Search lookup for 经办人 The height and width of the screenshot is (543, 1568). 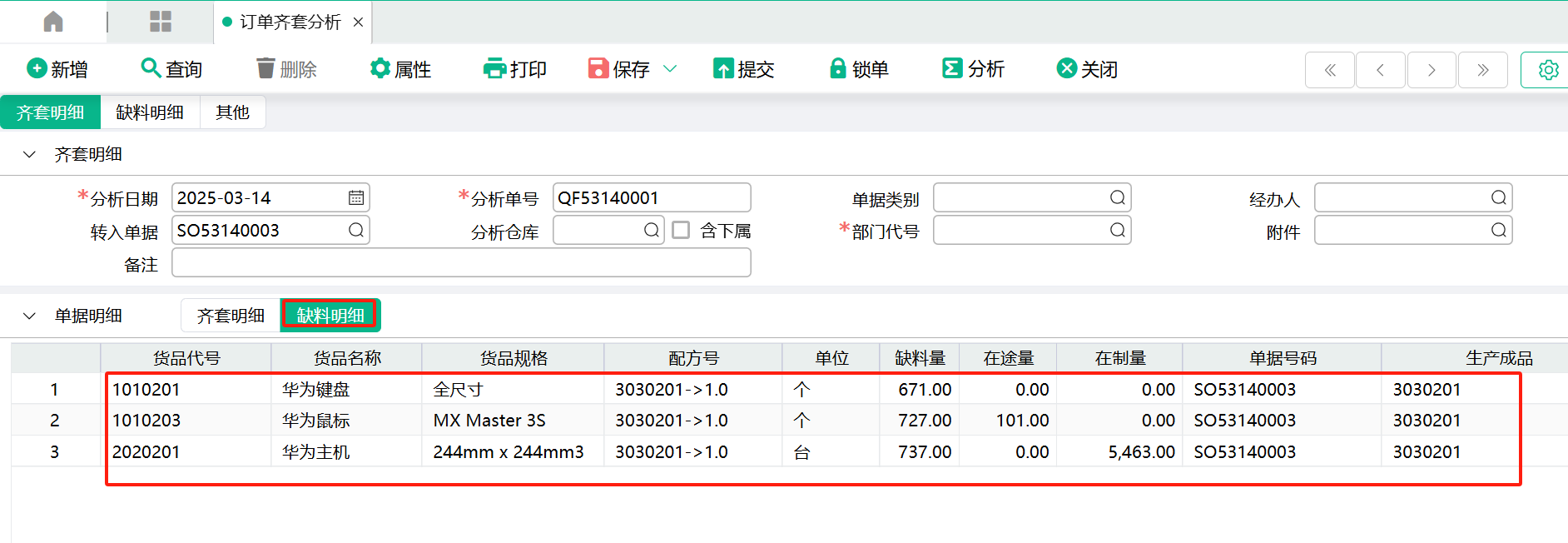1499,198
